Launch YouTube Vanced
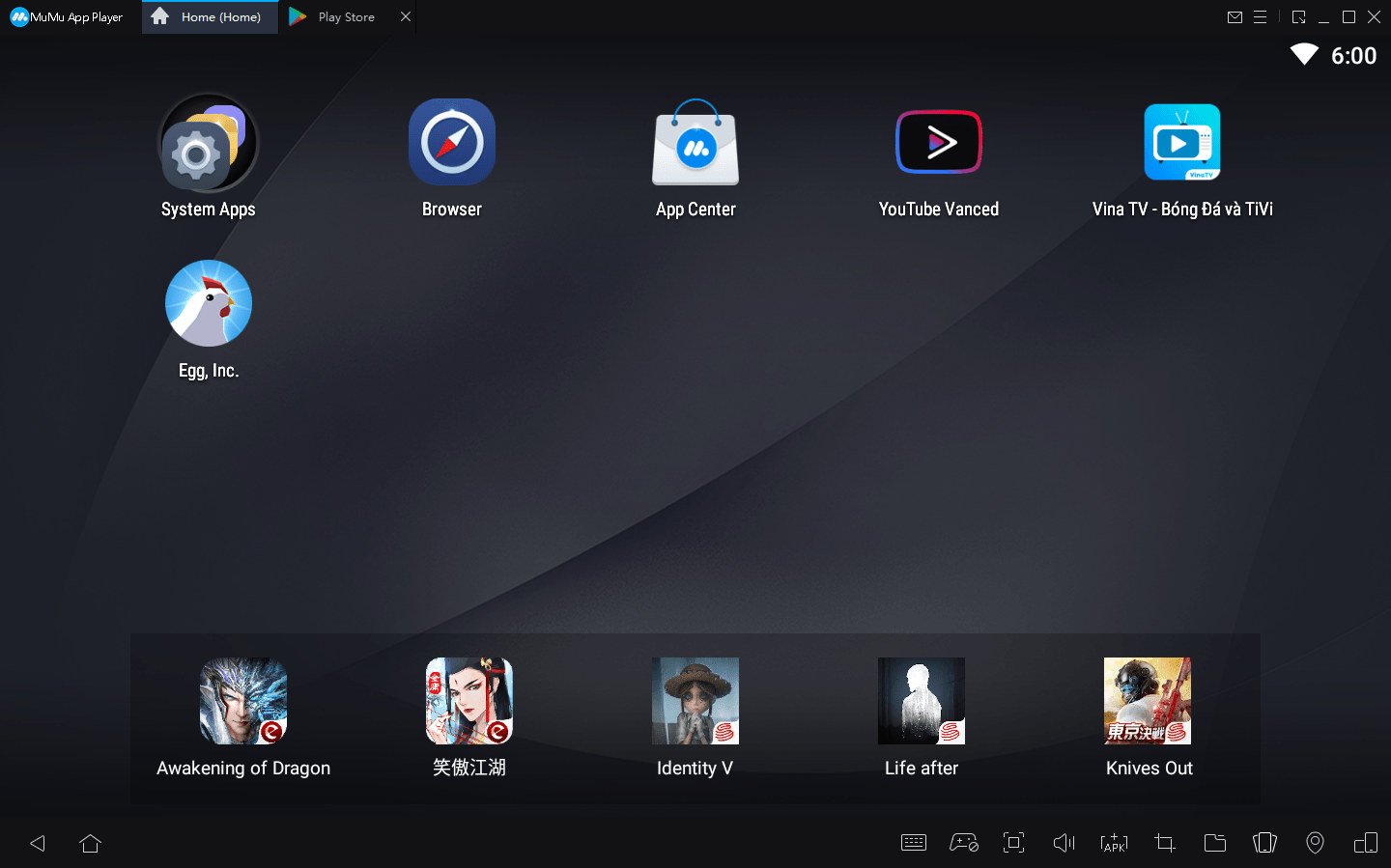The height and width of the screenshot is (868, 1391). (x=938, y=142)
